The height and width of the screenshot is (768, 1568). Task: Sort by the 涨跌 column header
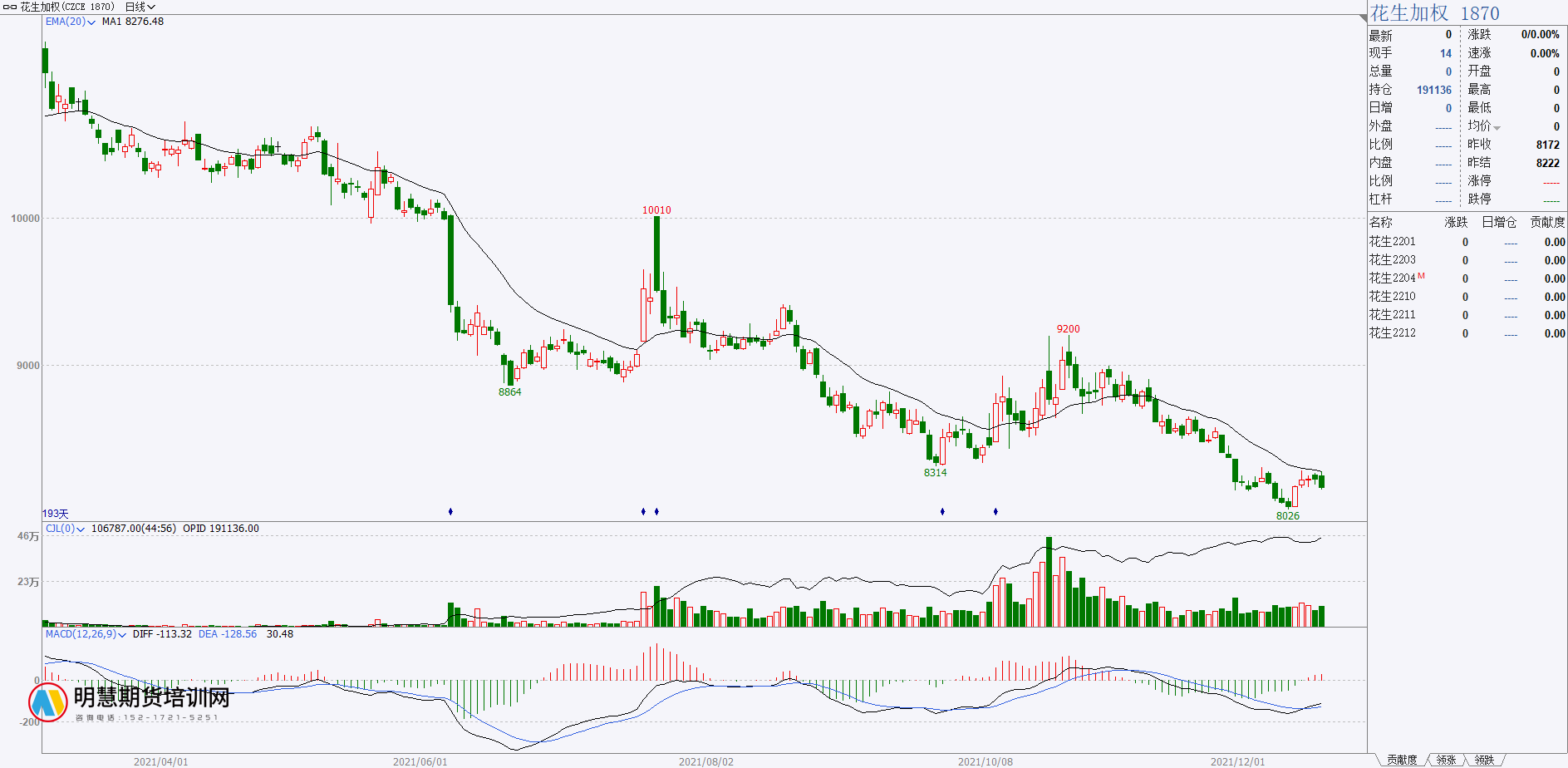1456,223
